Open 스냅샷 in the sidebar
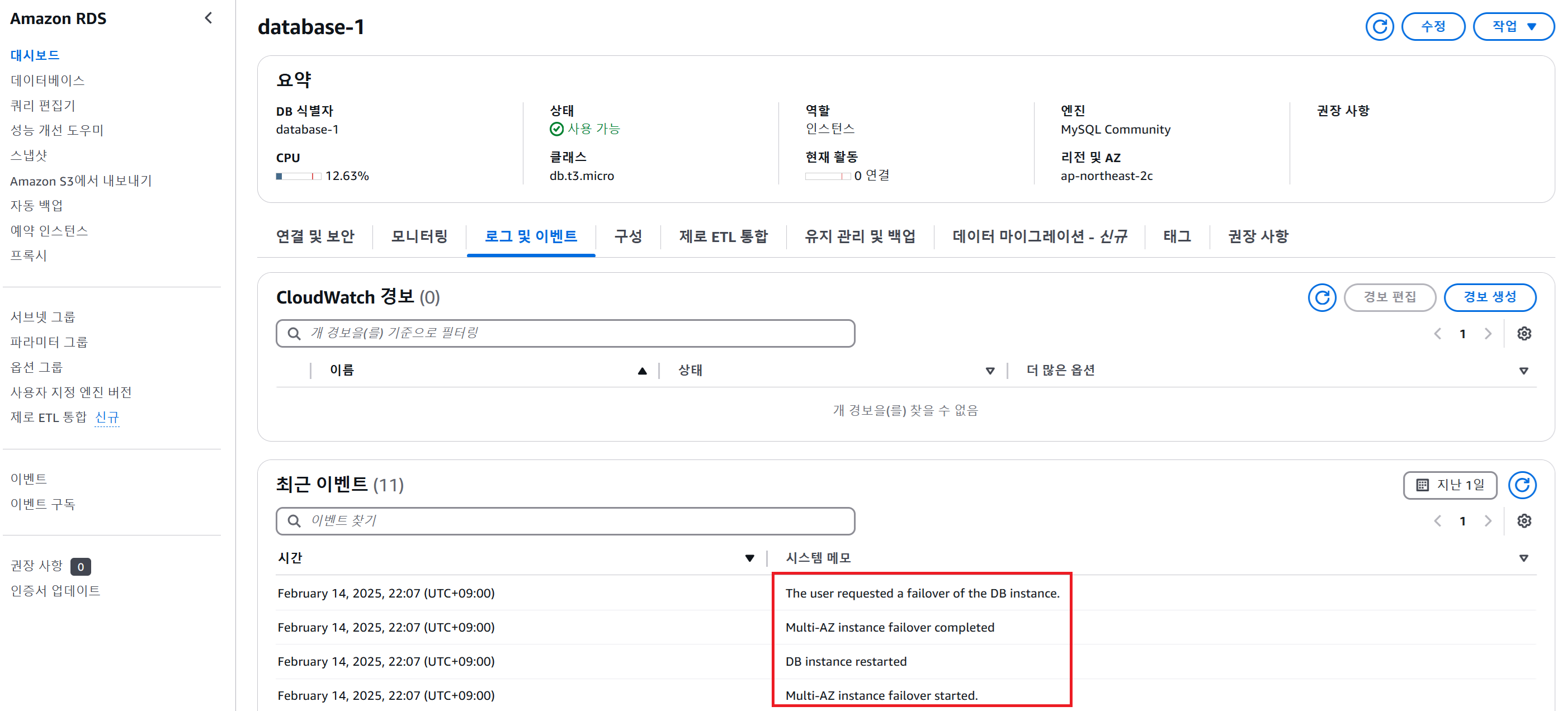This screenshot has width=1568, height=711. (29, 156)
